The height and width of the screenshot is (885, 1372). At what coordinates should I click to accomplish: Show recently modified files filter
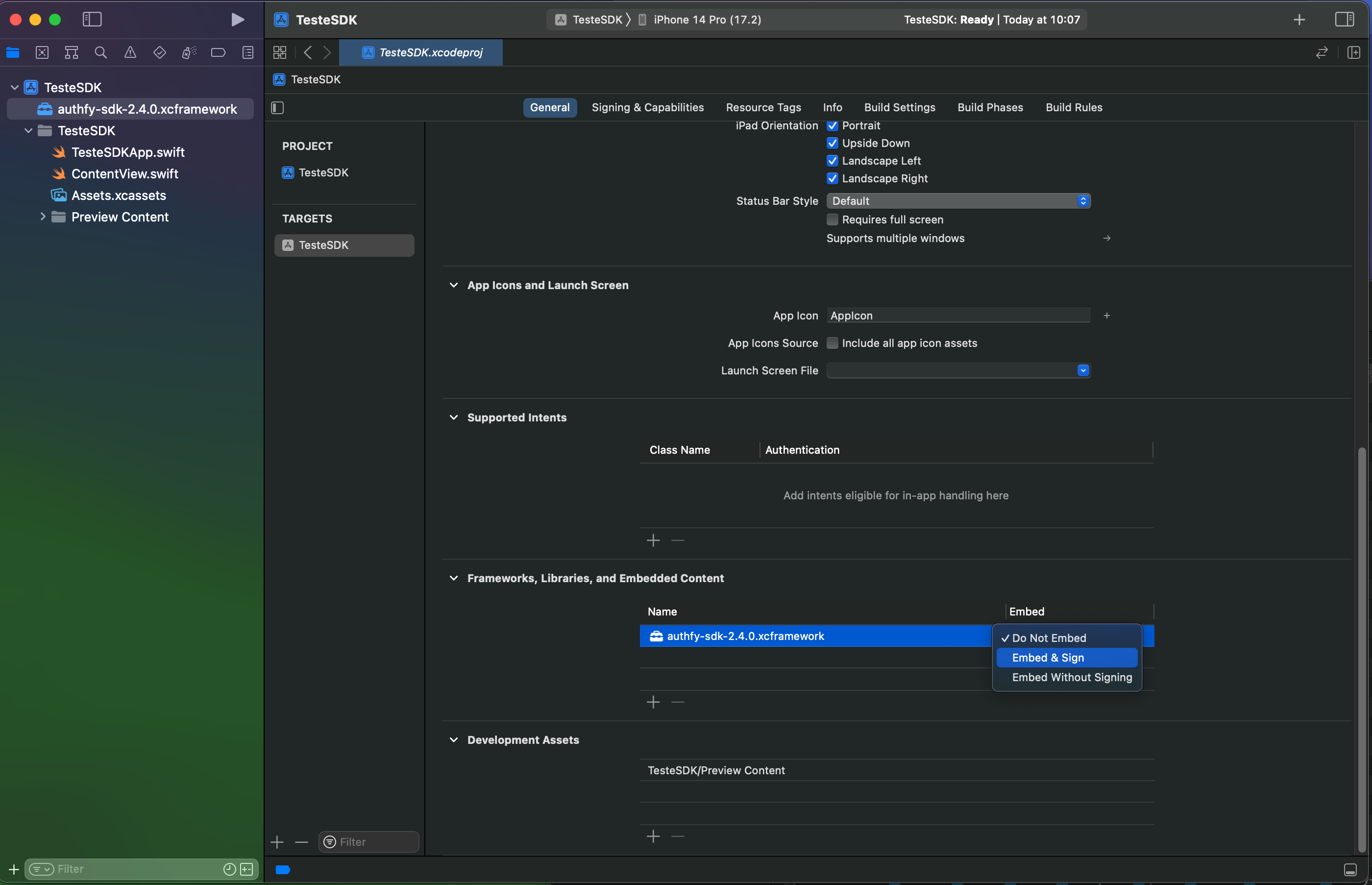tap(229, 869)
